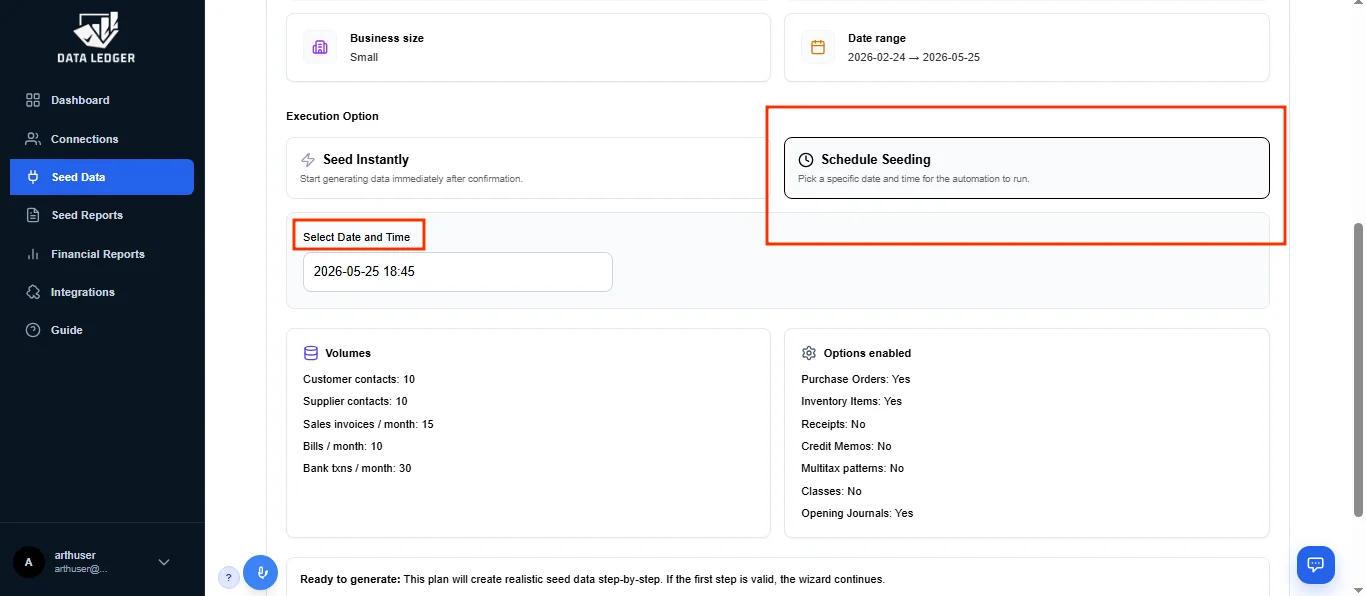Click the Dashboard grid icon
This screenshot has width=1366, height=596.
coord(33,100)
